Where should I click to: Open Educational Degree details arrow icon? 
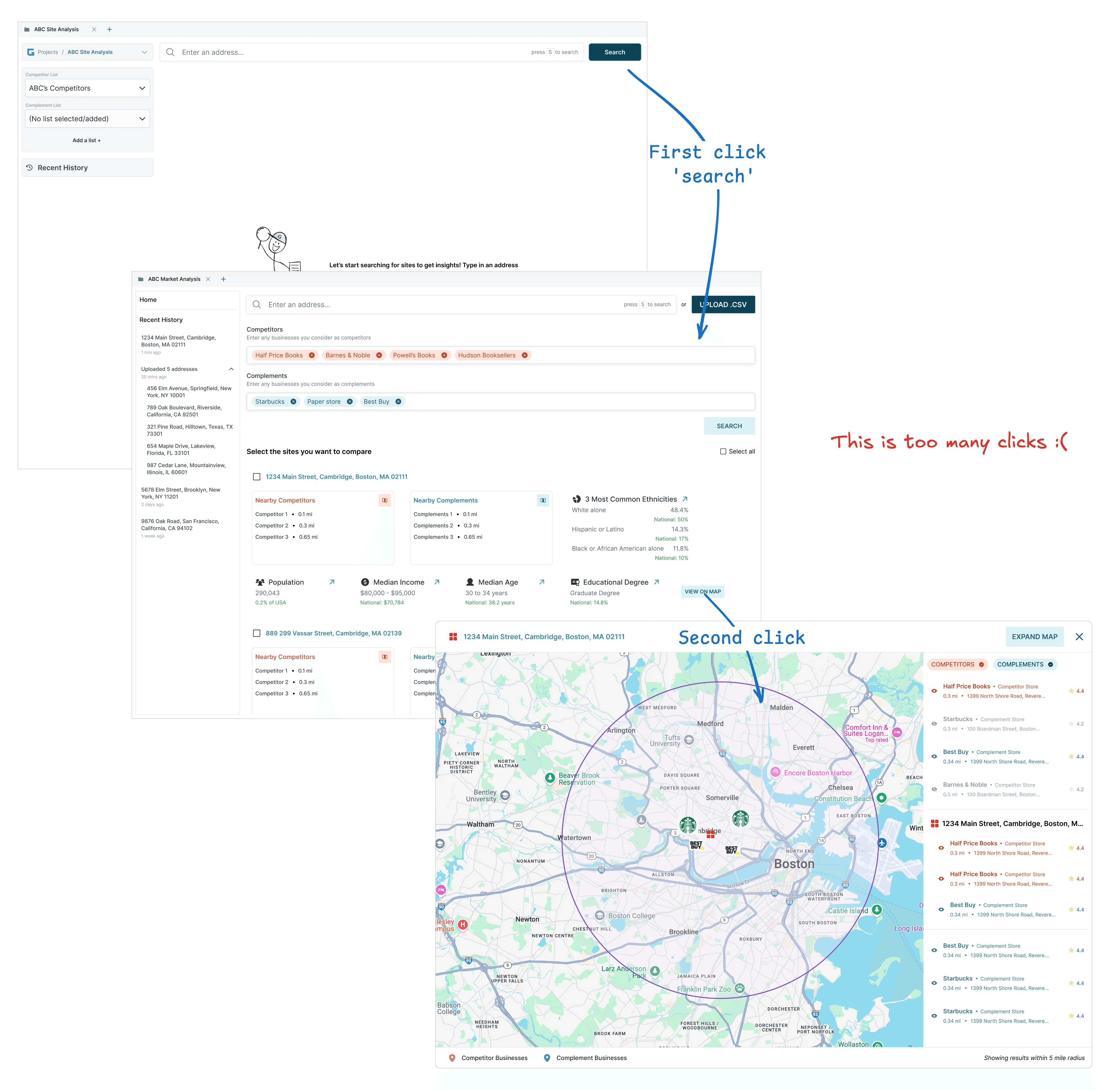pos(656,582)
